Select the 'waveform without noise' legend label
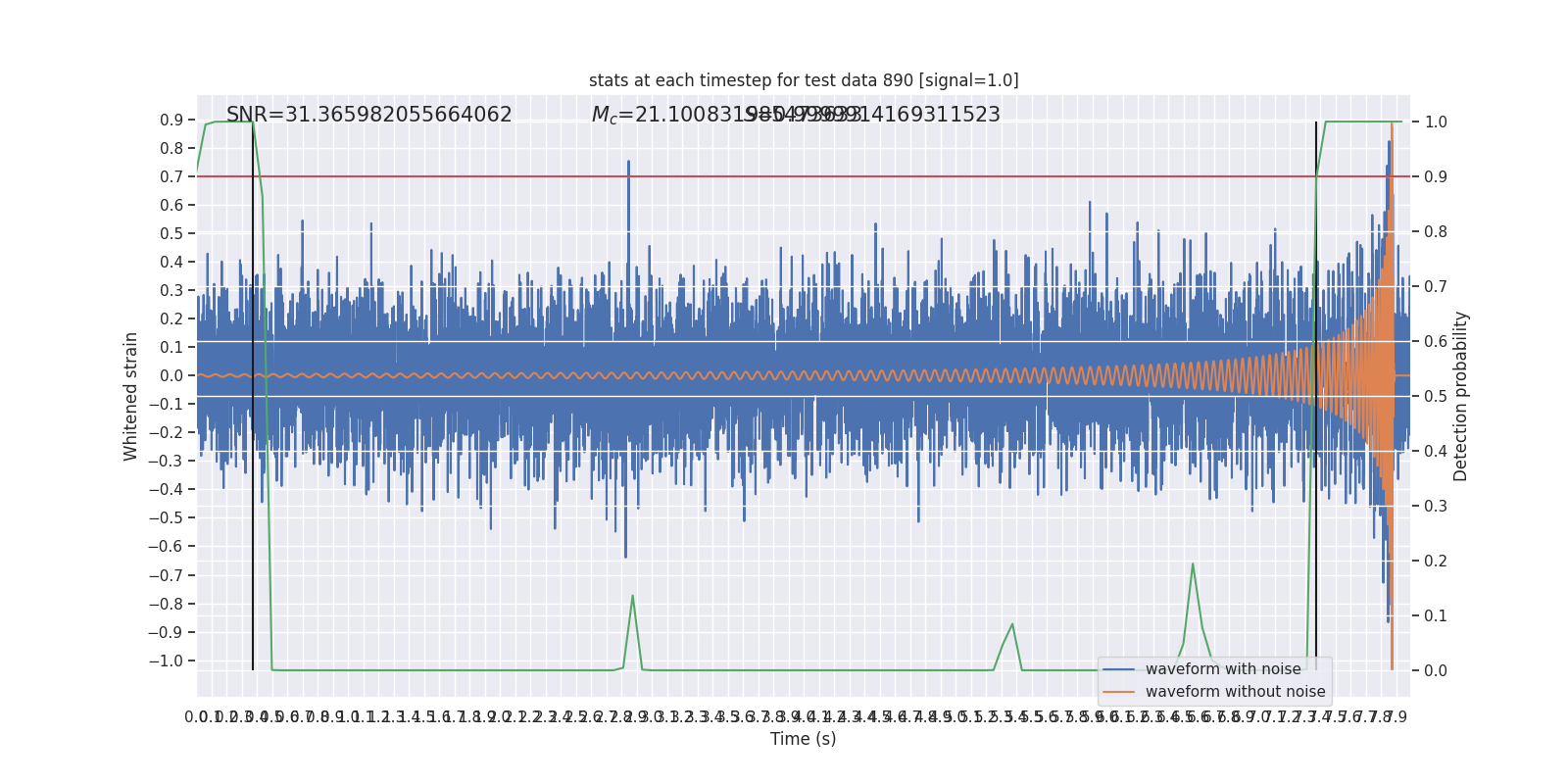The image size is (1568, 784). (x=1235, y=692)
